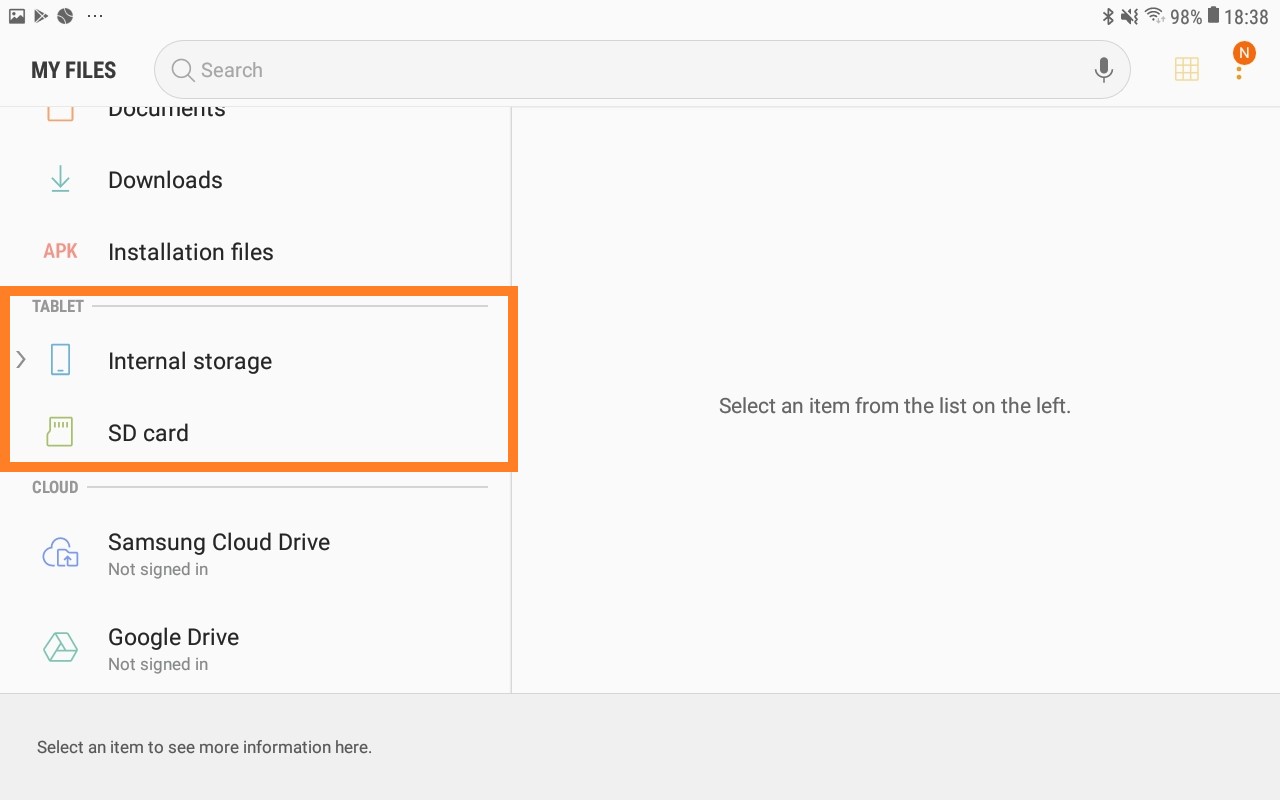
Task: Click the Downloads arrow icon
Action: click(60, 180)
